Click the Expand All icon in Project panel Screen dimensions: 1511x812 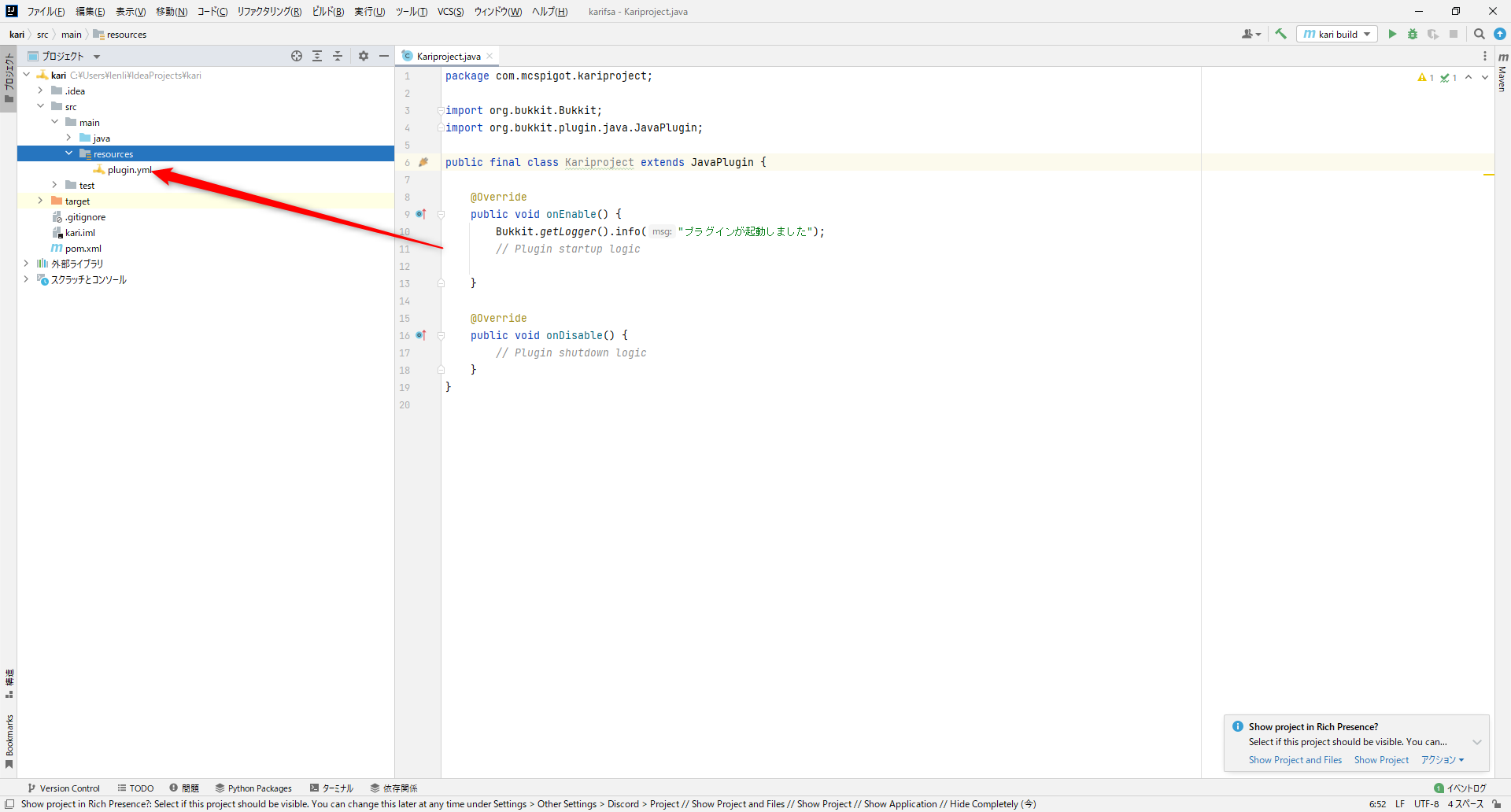(317, 56)
